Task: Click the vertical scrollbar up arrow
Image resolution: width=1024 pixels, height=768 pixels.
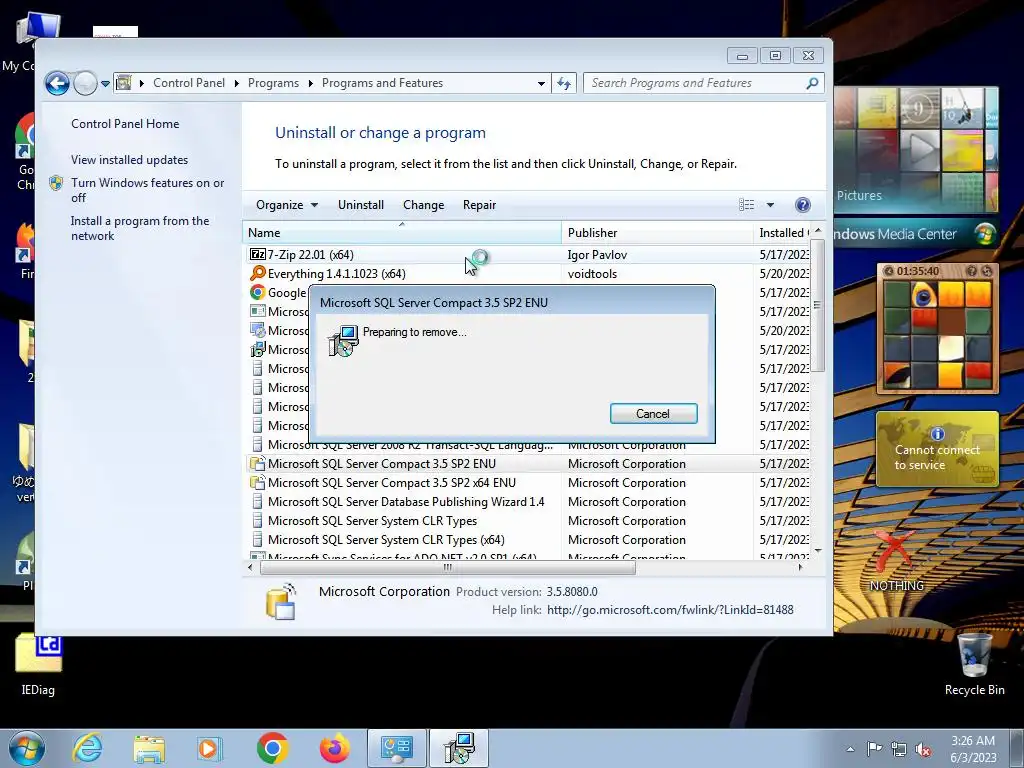Action: [x=818, y=231]
